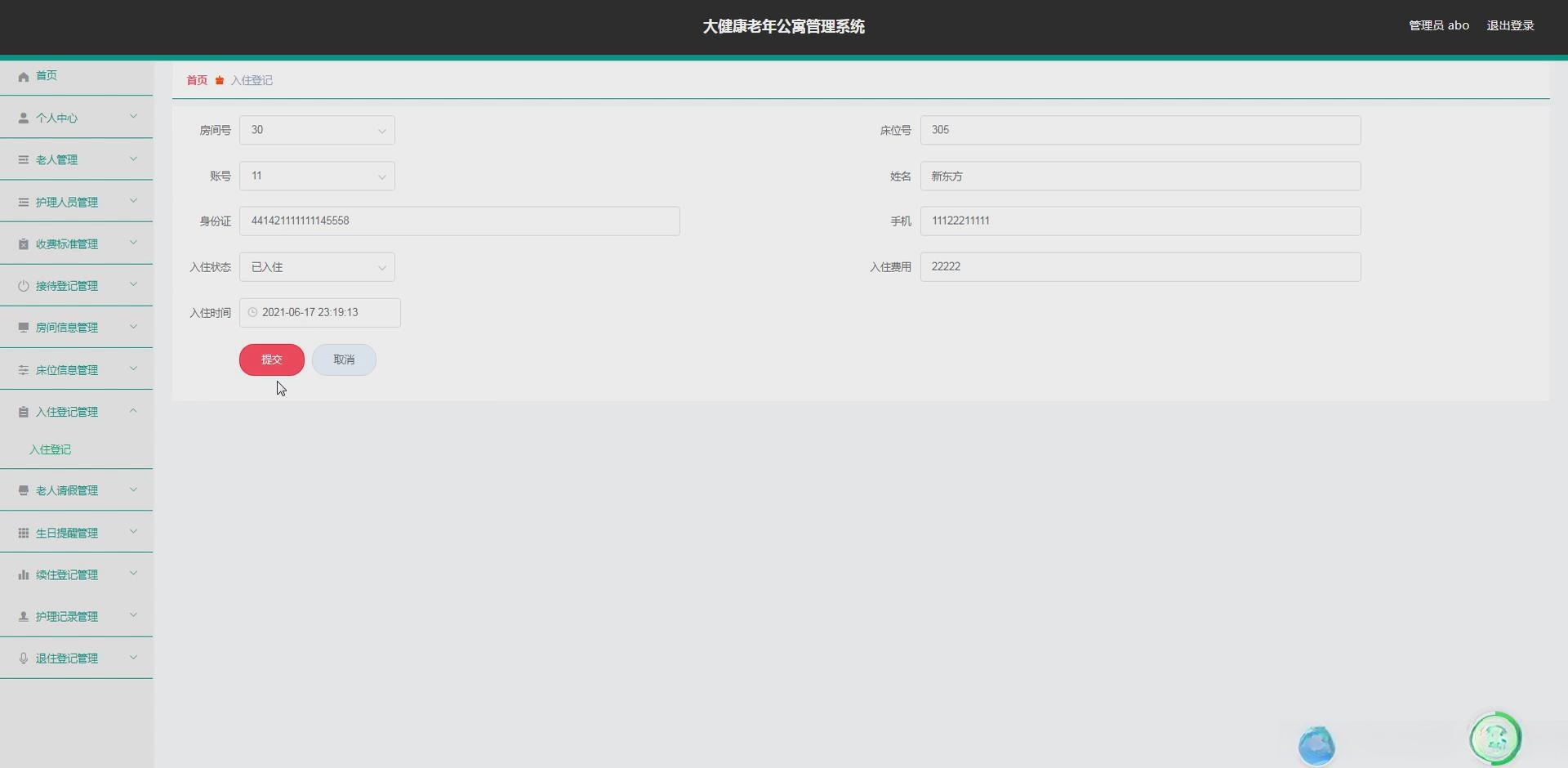1568x768 pixels.
Task: Click the user icon for 护理记录管理
Action: click(24, 617)
